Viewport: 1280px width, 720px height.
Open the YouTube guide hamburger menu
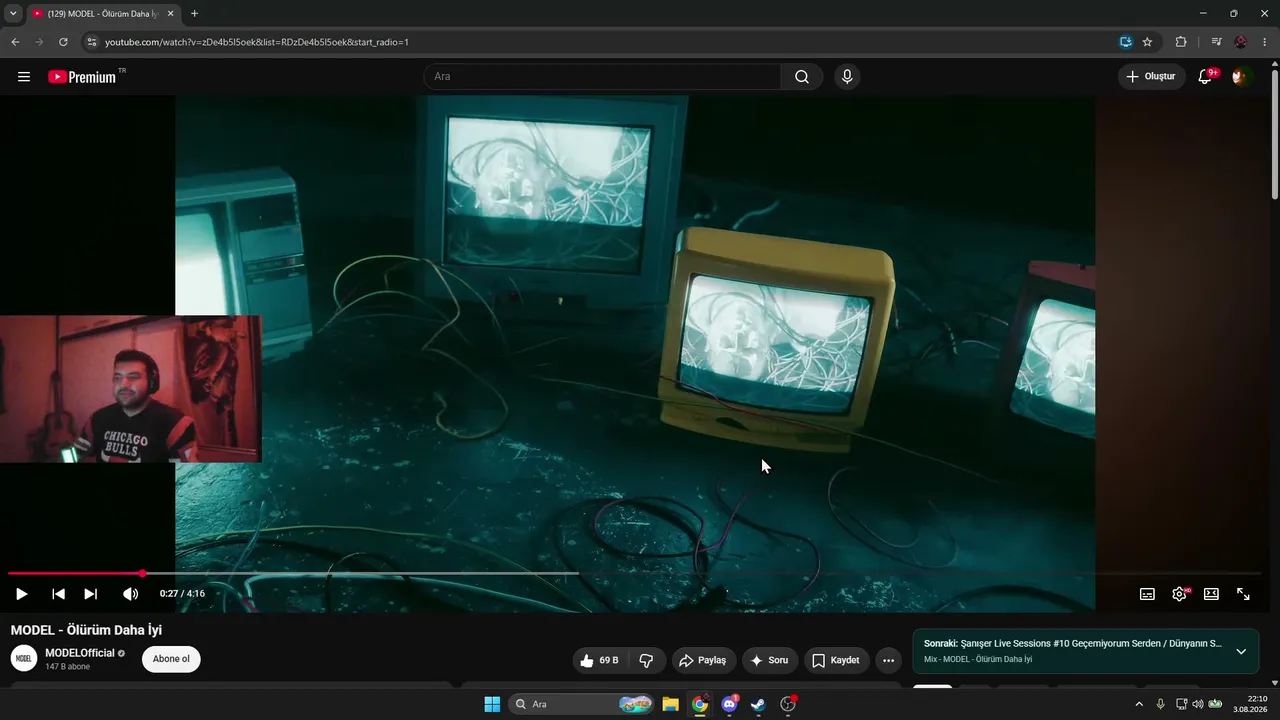click(x=24, y=77)
